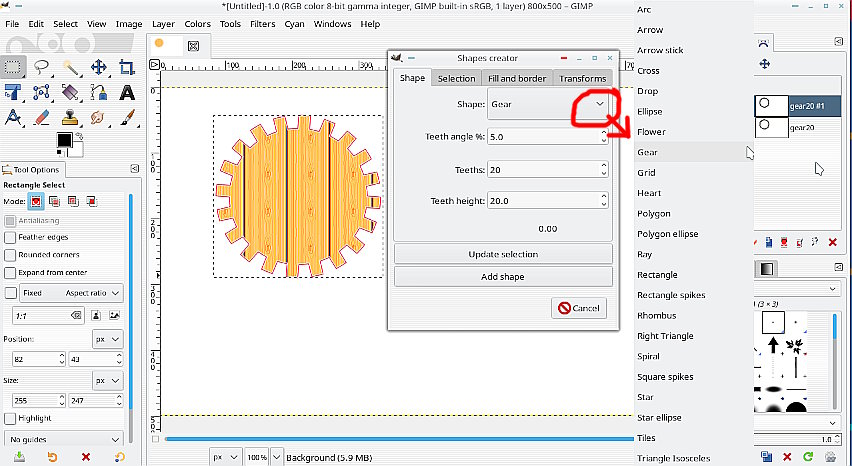Viewport: 852px width, 466px height.
Task: Click landscape orientation icon beside ratio field
Action: tap(114, 315)
